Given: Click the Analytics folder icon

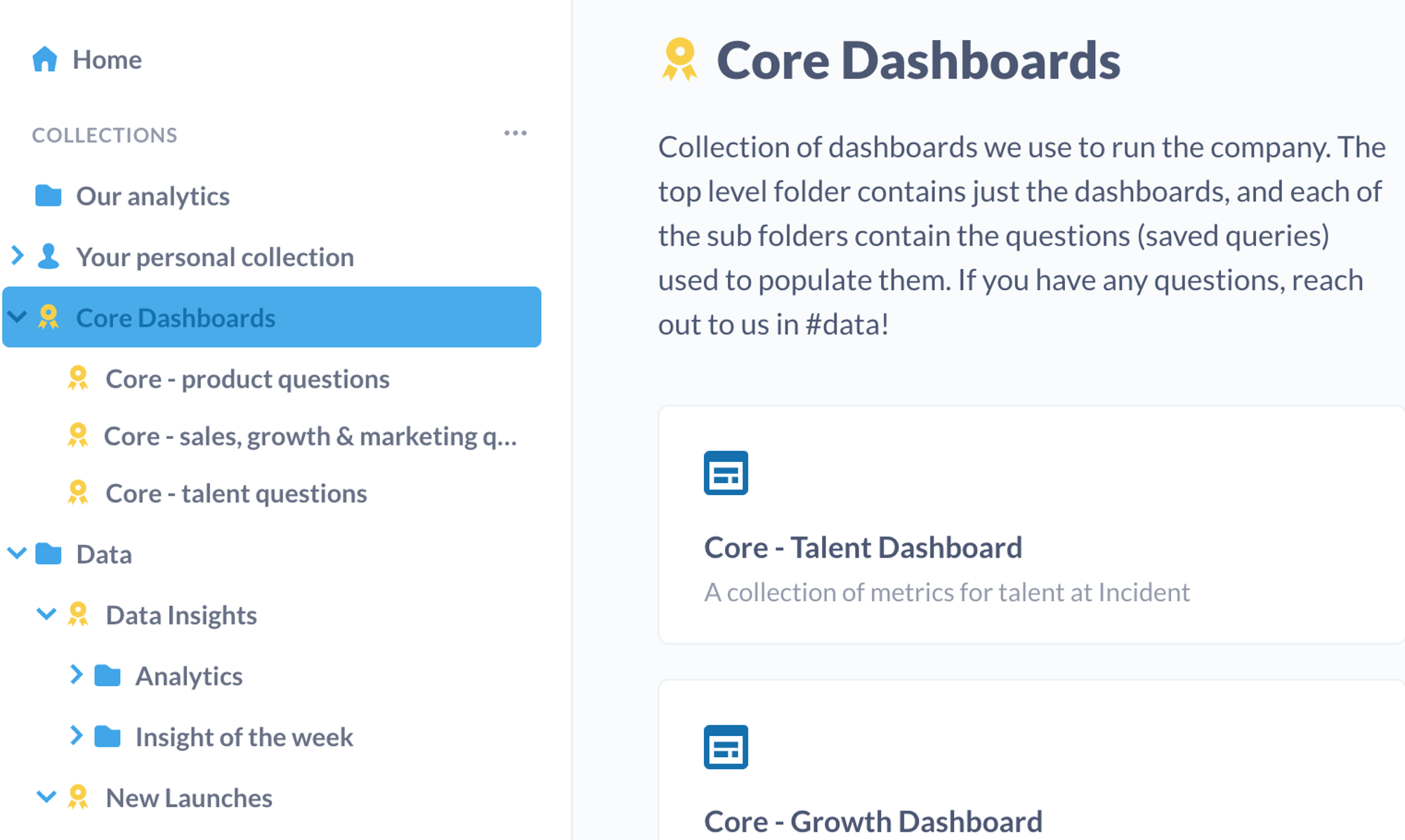Looking at the screenshot, I should [x=107, y=676].
